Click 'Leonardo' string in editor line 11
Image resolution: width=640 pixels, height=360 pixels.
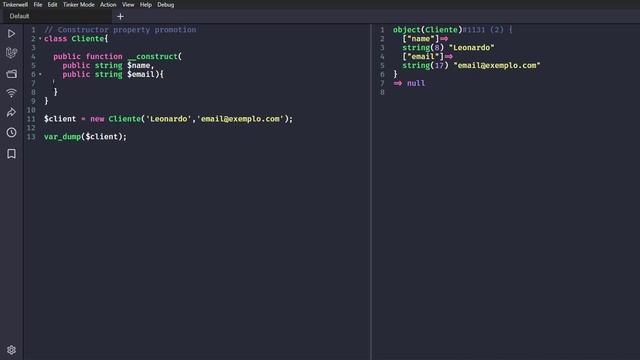click(x=169, y=119)
